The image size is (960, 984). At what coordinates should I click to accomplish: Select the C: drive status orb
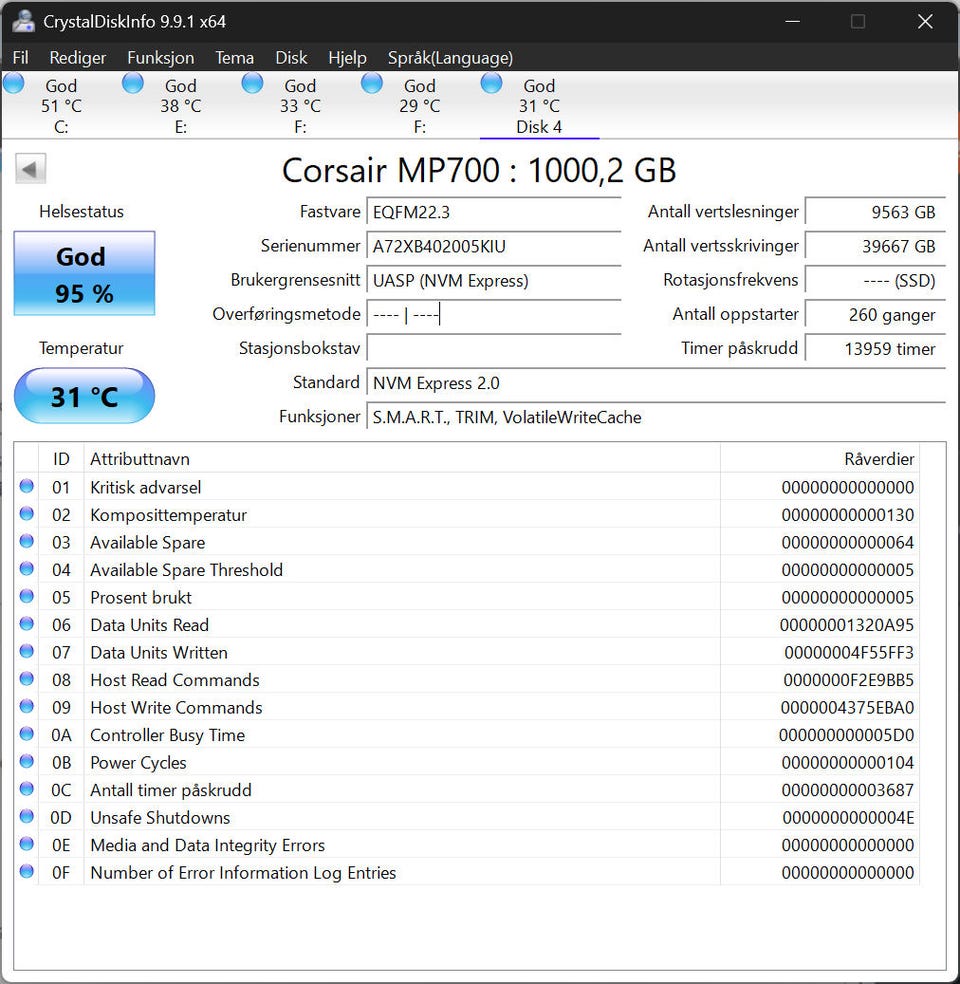(14, 83)
